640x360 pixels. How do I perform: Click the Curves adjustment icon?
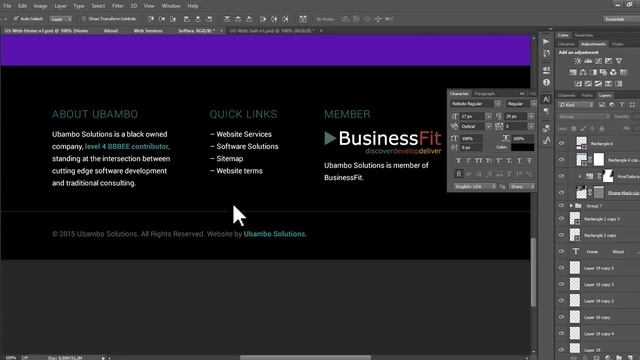[x=598, y=61]
